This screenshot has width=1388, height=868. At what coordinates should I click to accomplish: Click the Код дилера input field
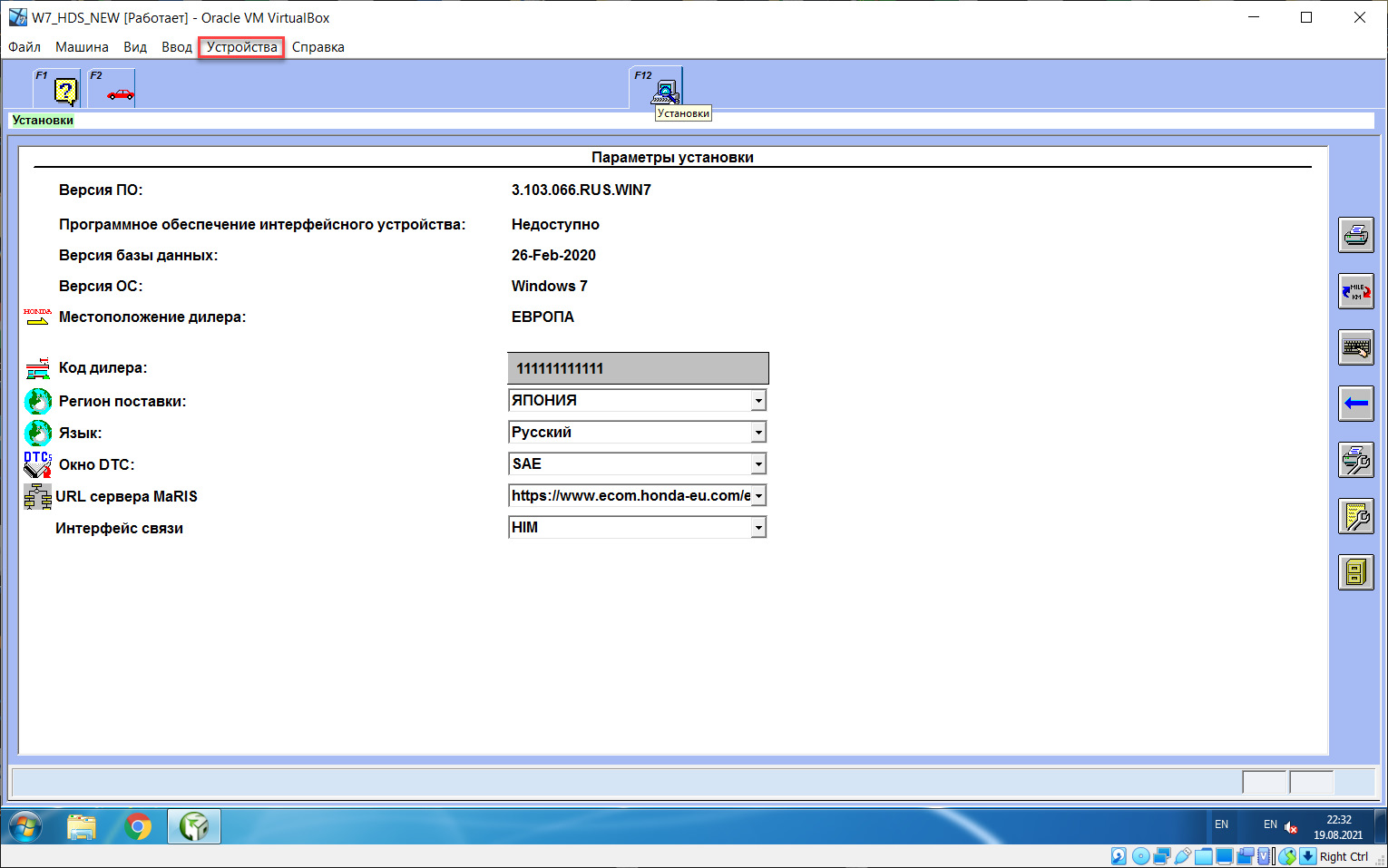(638, 368)
